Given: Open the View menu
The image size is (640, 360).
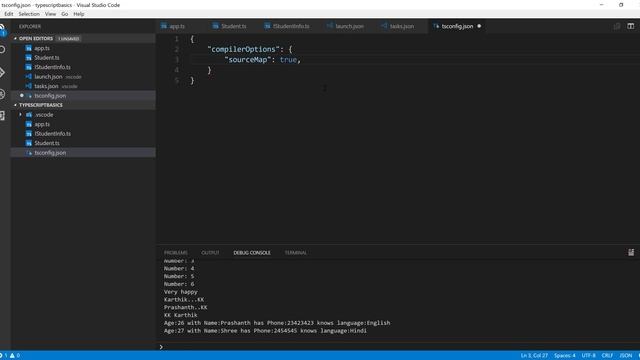Looking at the screenshot, I should click(50, 14).
